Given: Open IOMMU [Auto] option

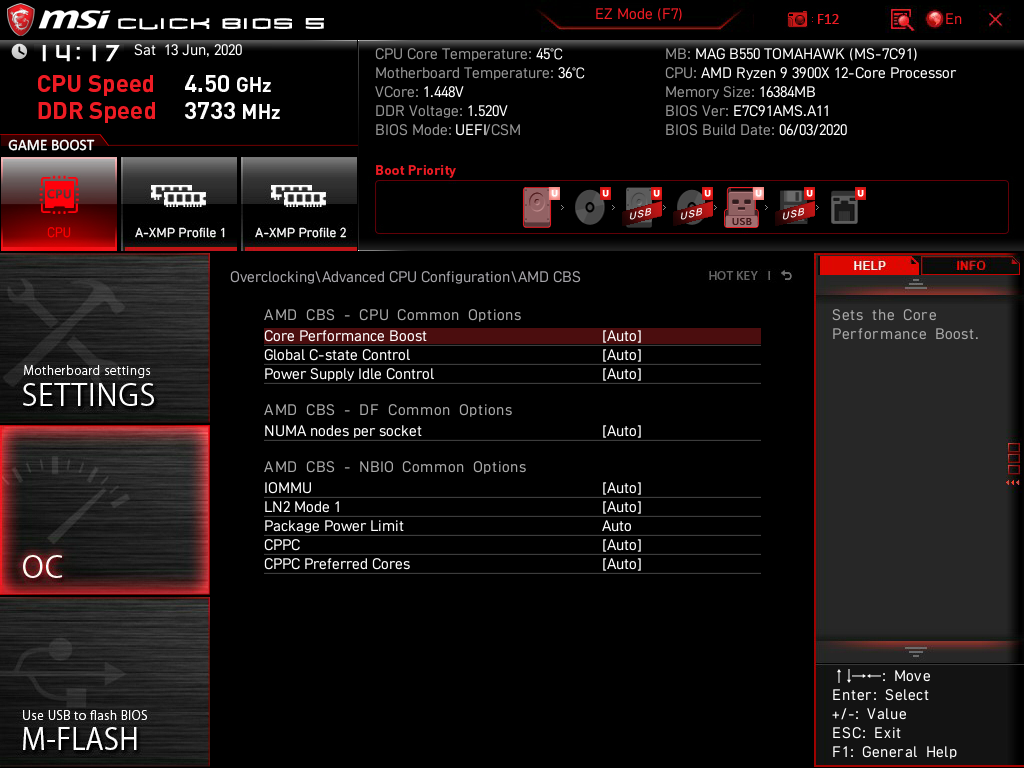Looking at the screenshot, I should [512, 488].
